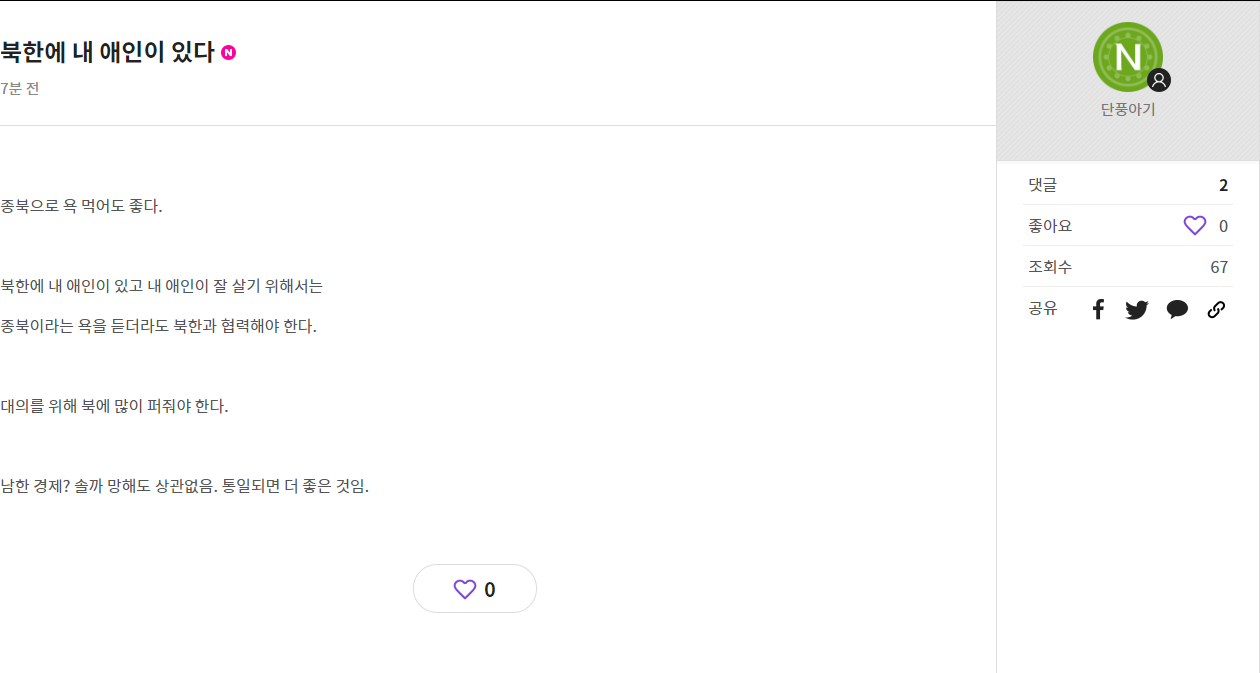
Task: Click the 7분 전 timestamp
Action: coord(20,88)
